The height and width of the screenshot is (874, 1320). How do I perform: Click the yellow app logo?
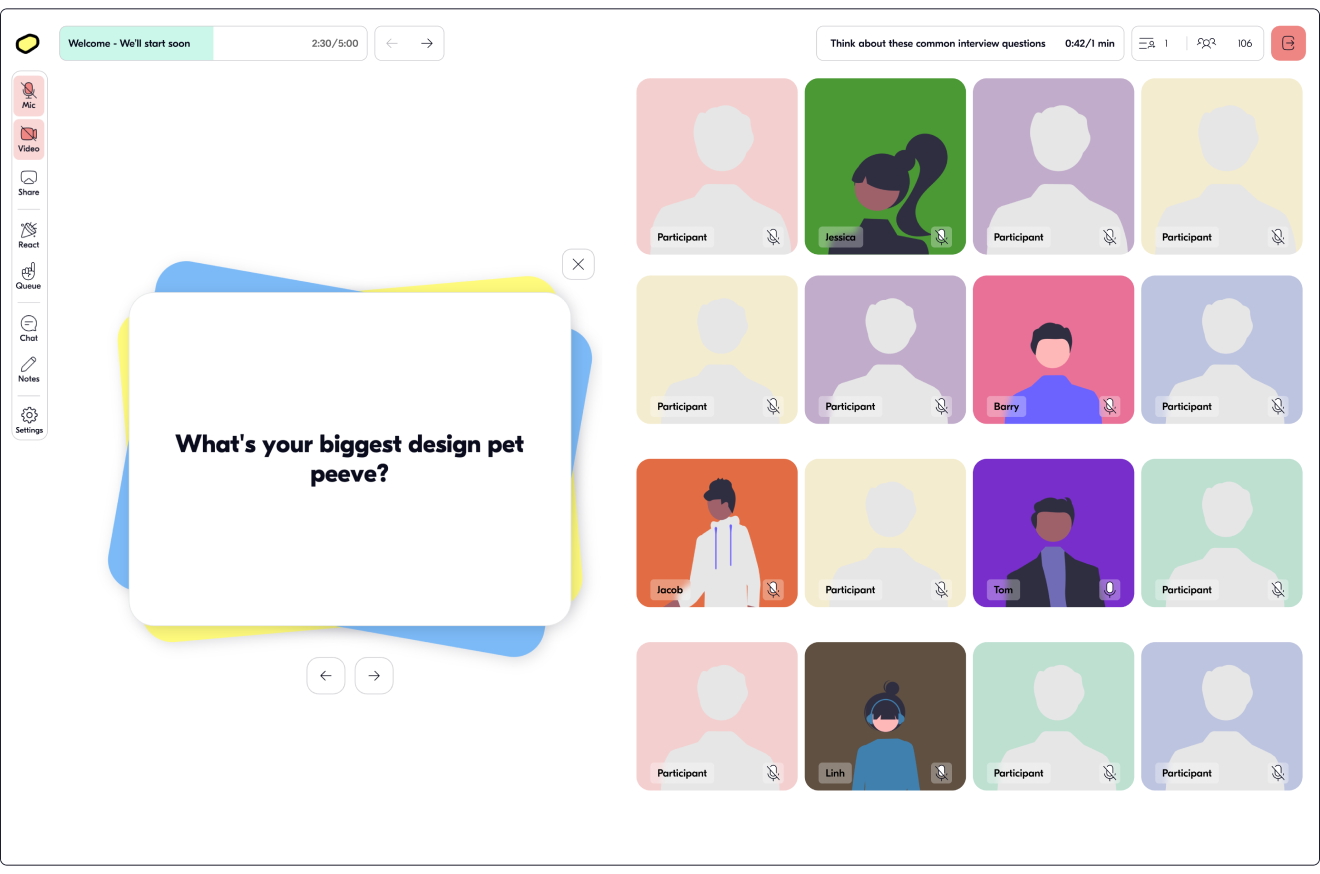coord(28,43)
